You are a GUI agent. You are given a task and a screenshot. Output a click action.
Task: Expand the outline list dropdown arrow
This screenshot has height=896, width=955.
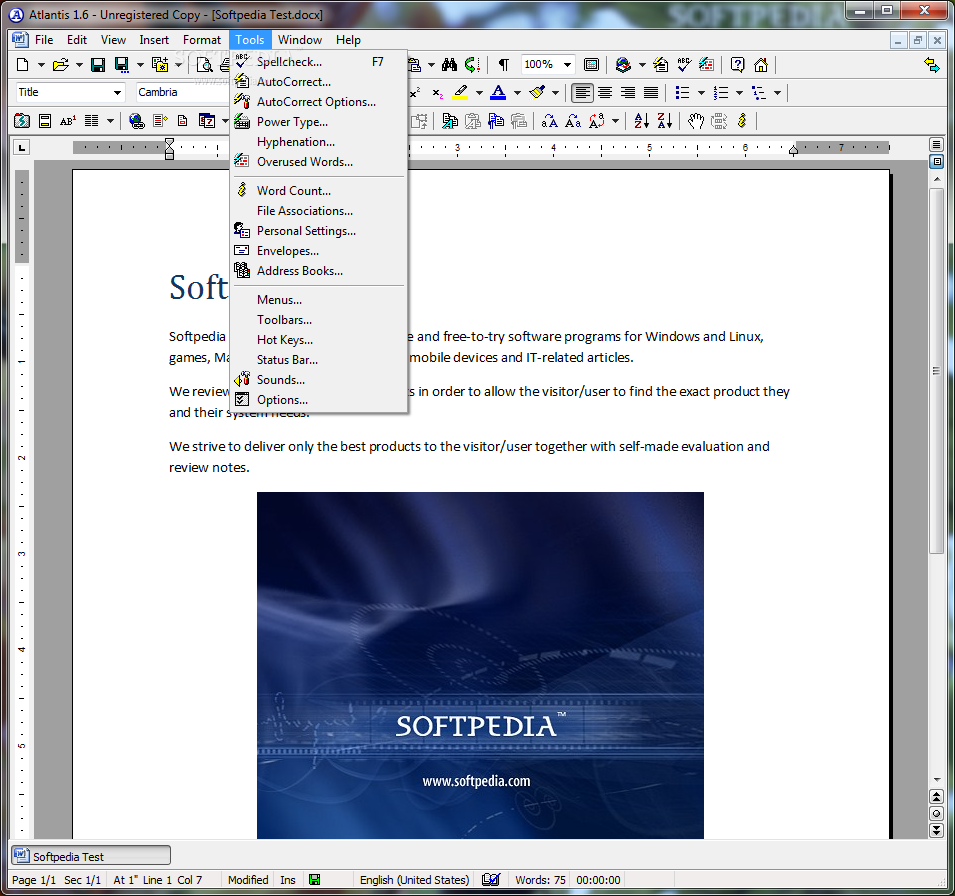point(777,93)
